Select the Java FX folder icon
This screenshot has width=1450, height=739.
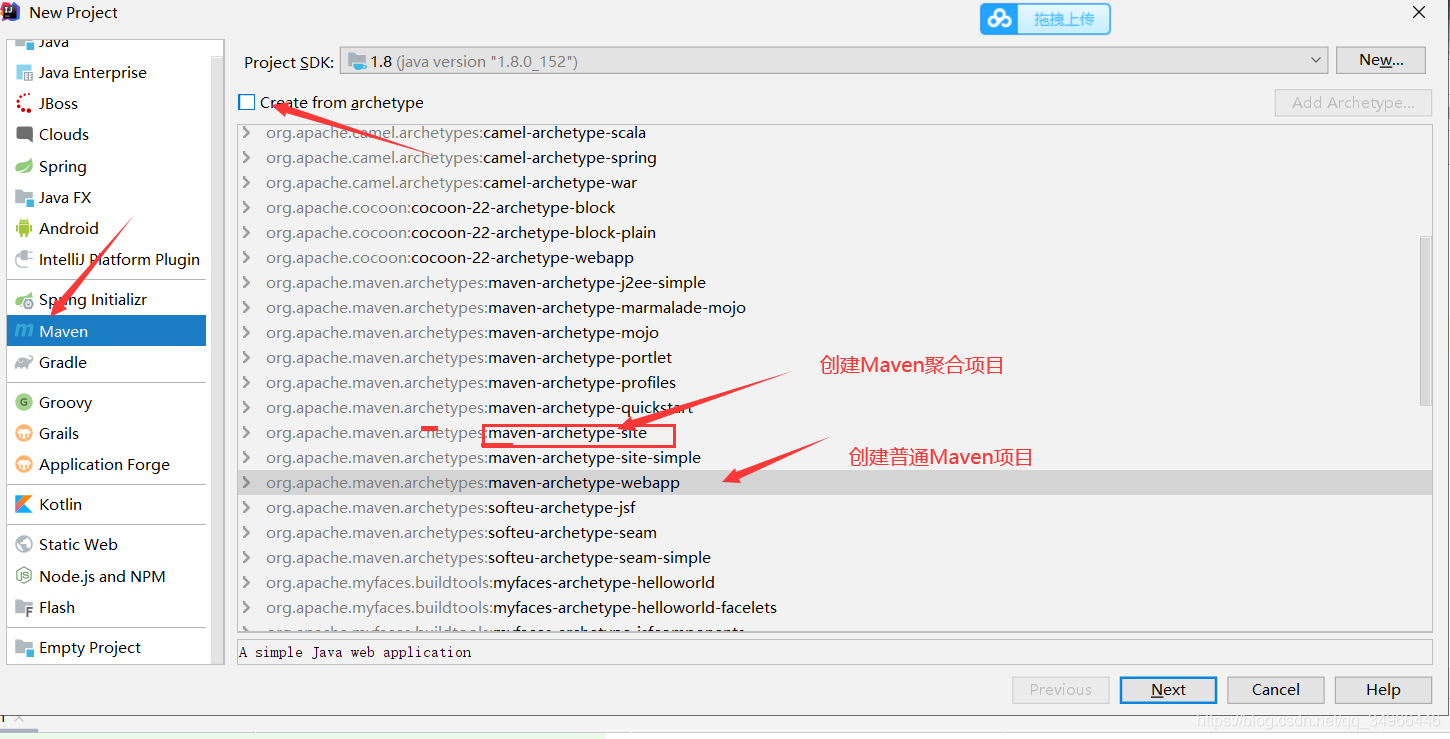pyautogui.click(x=24, y=197)
